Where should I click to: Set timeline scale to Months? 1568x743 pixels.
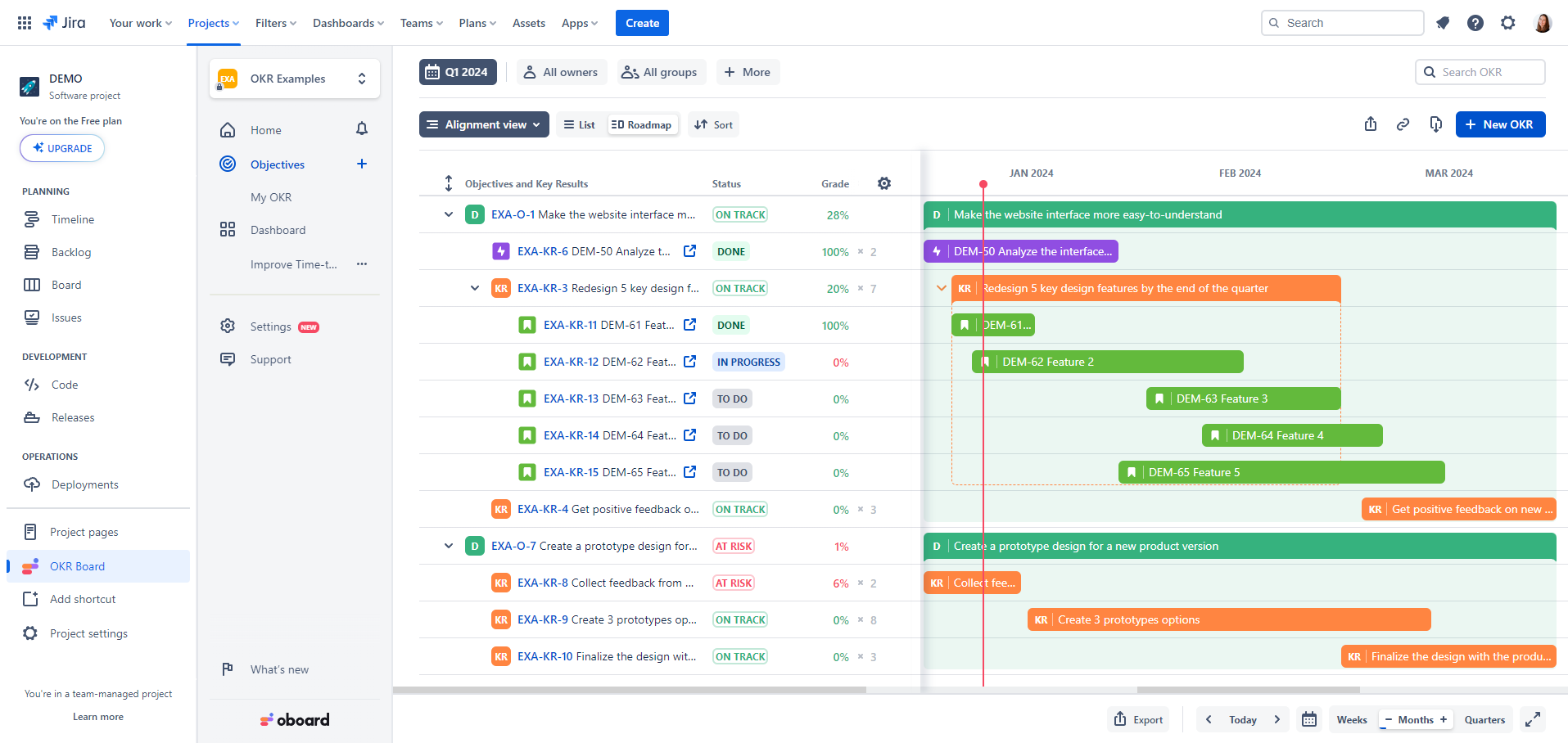[1416, 719]
